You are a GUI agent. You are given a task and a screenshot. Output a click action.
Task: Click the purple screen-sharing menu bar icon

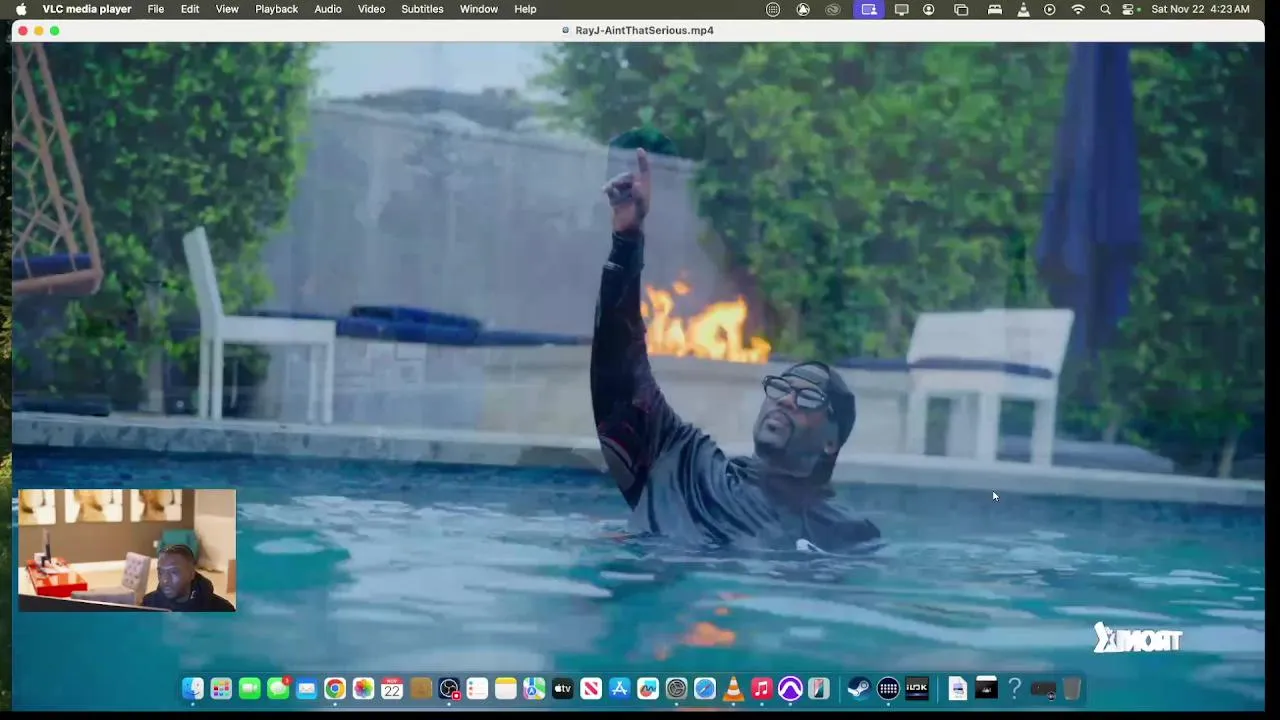tap(869, 9)
